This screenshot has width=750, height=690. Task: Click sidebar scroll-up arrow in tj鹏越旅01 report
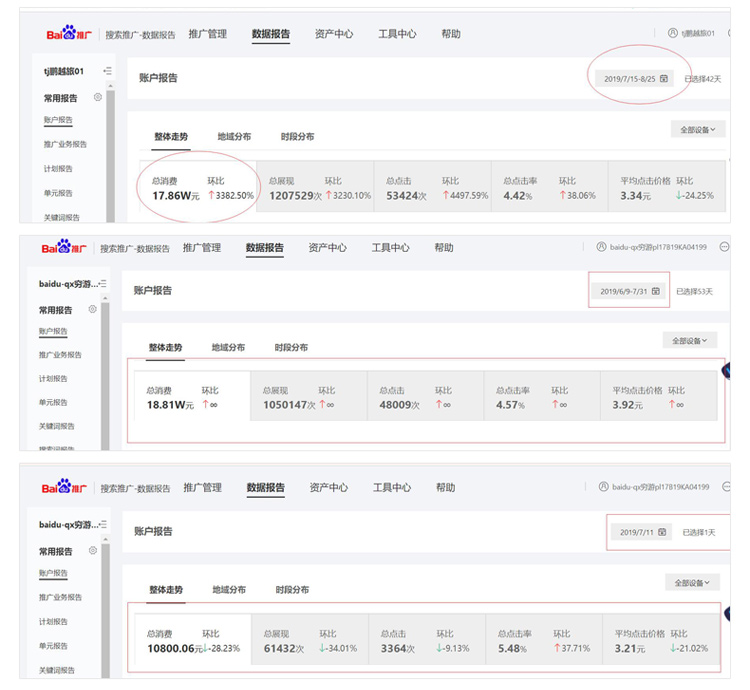[110, 86]
